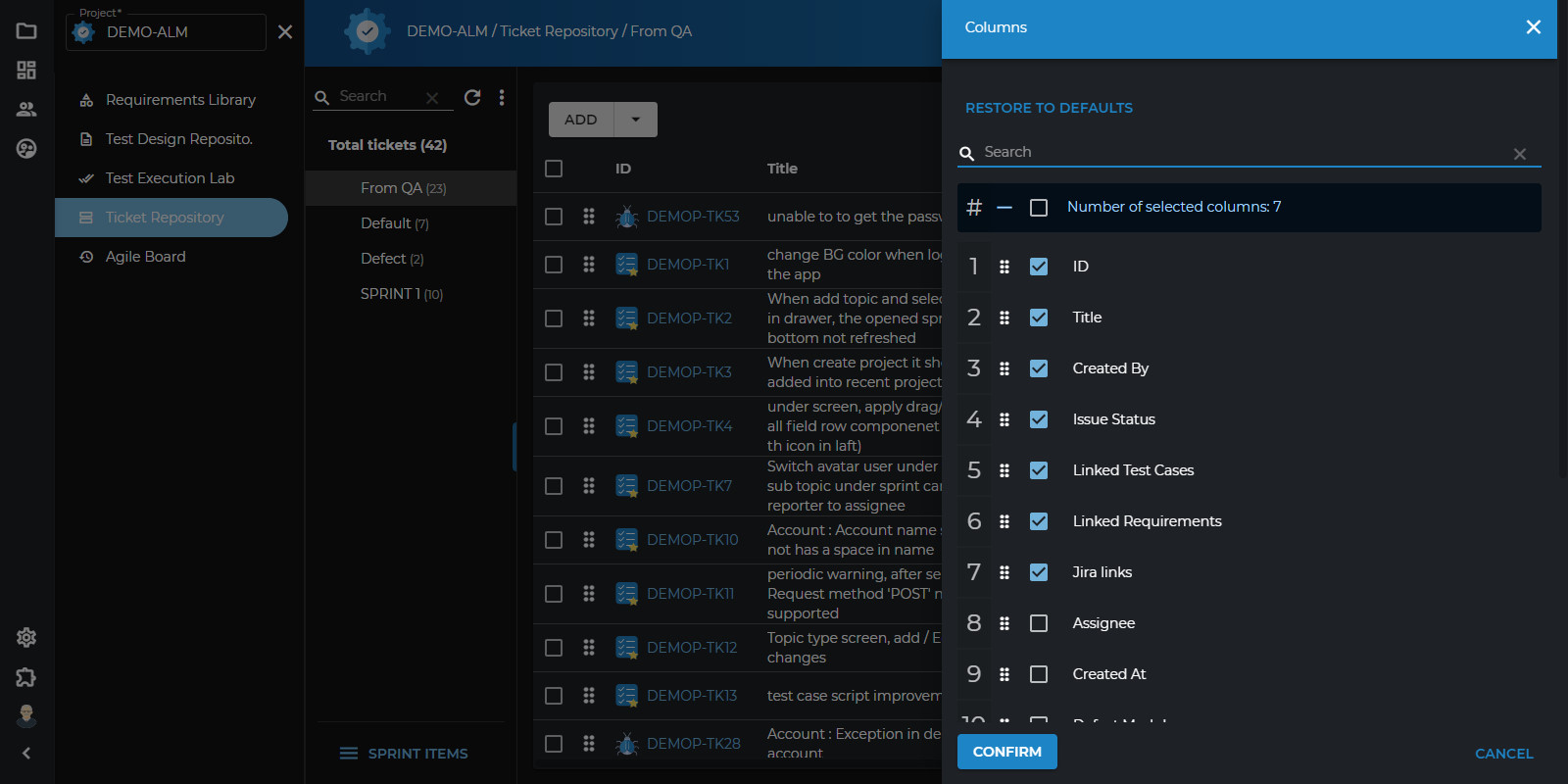Click the row handle for DEMOP-TK1
This screenshot has width=1568, height=784.
tap(589, 265)
